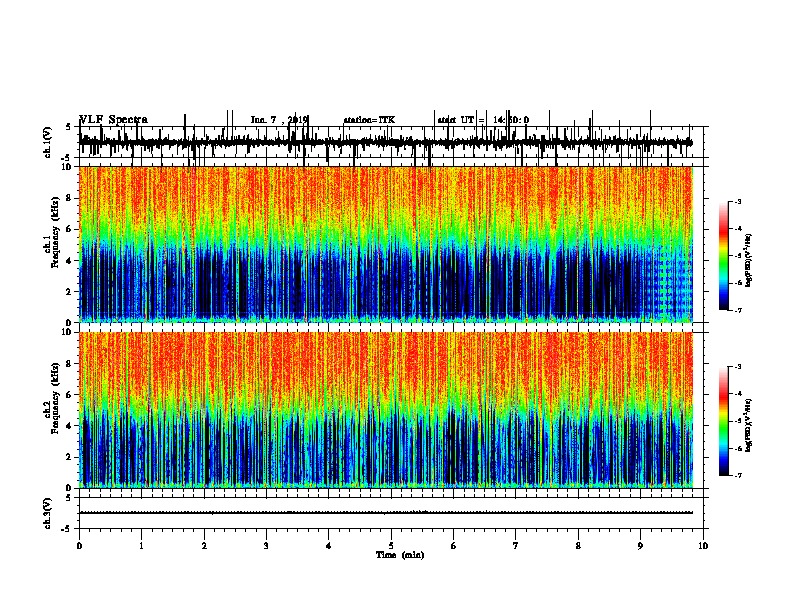Click the time-axis tick label '6'

pos(454,546)
